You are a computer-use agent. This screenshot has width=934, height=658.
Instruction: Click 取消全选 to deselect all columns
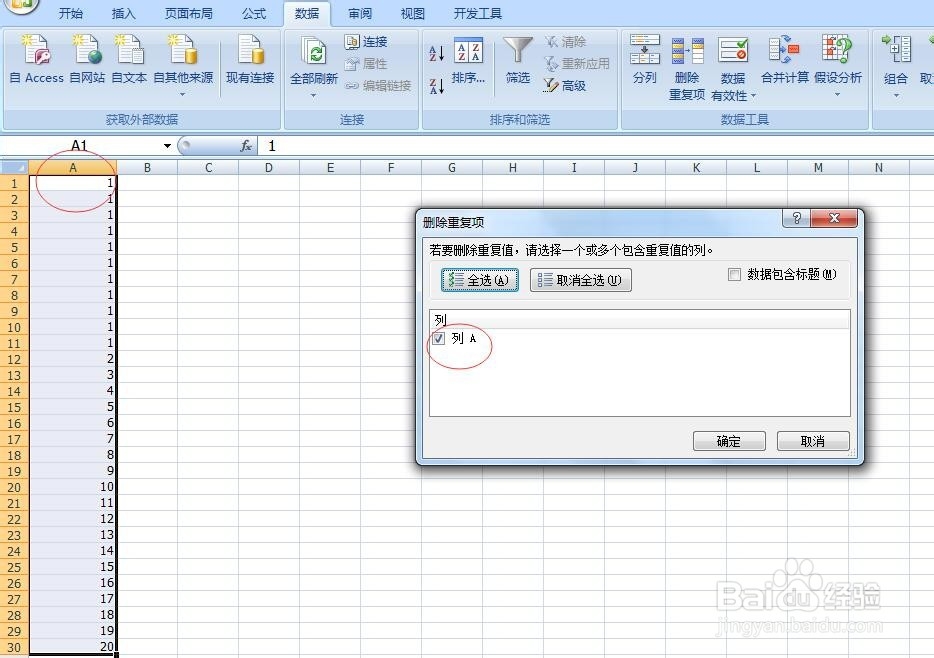tap(580, 280)
